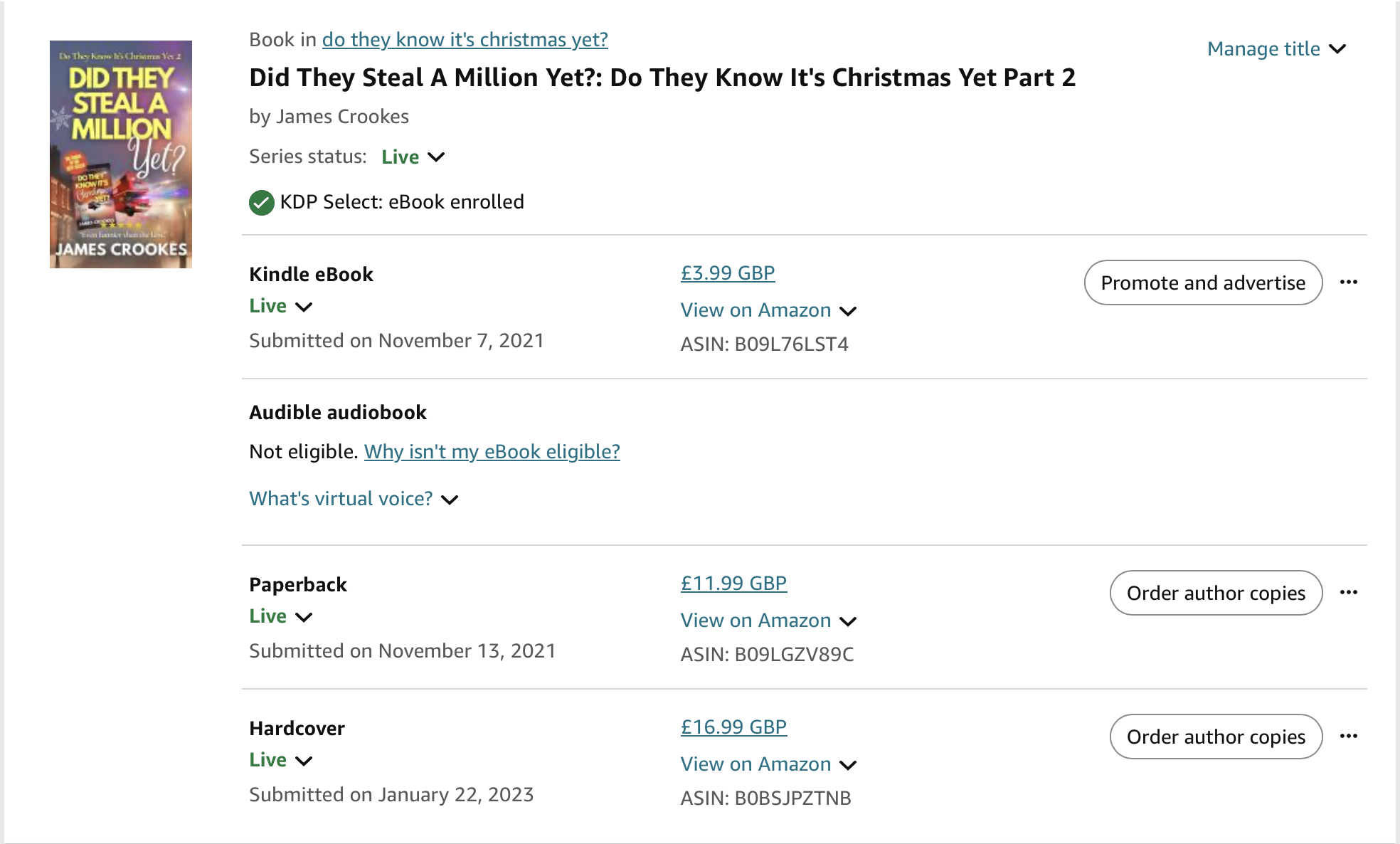Click Order author copies for Paperback
Screen dimensions: 1400x844
(x=1216, y=594)
